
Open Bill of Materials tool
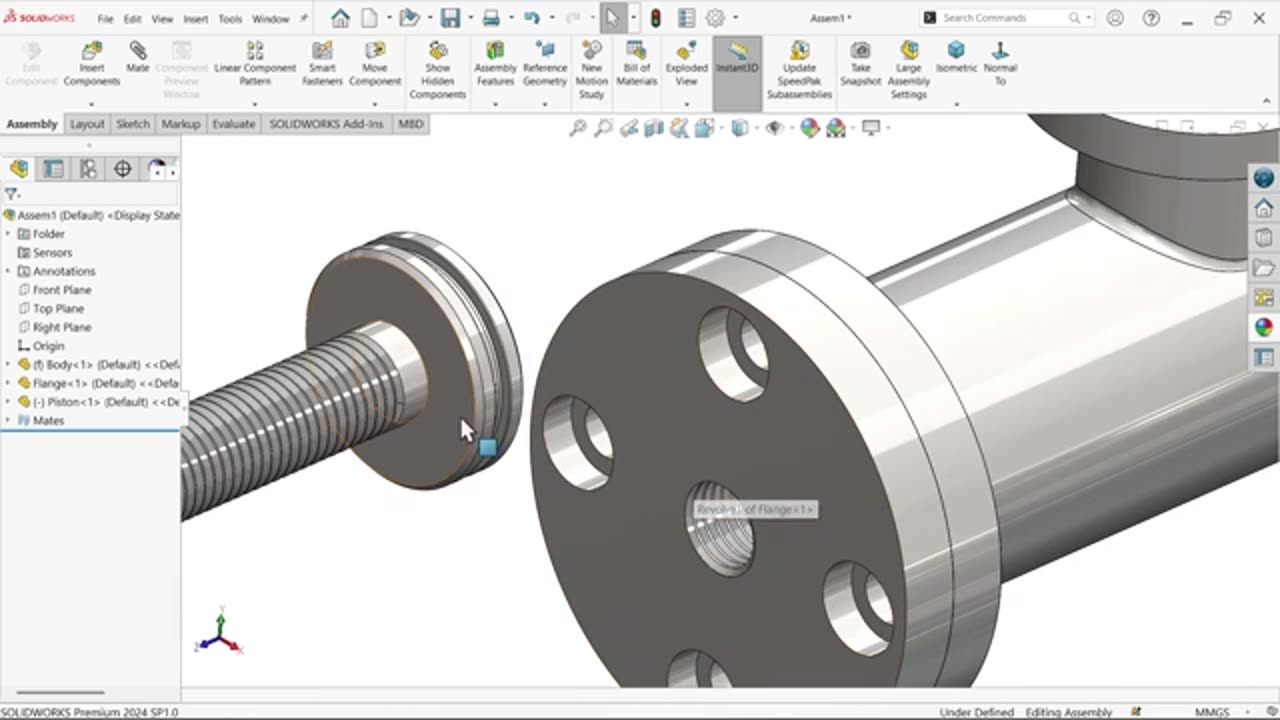[637, 62]
